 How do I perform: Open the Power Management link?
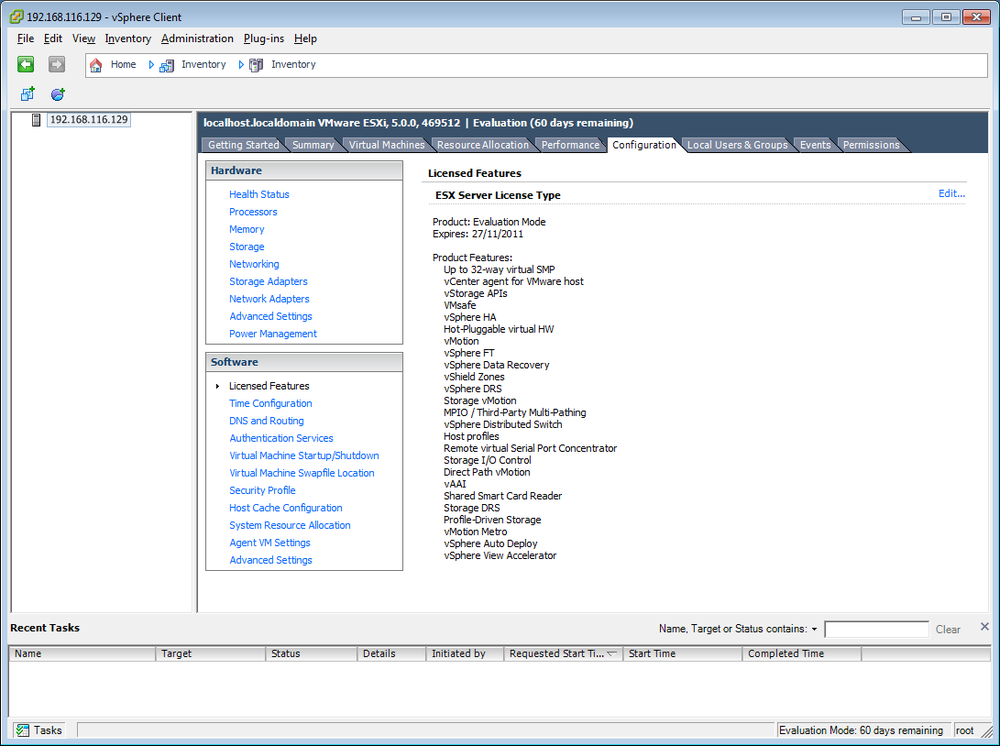point(273,333)
